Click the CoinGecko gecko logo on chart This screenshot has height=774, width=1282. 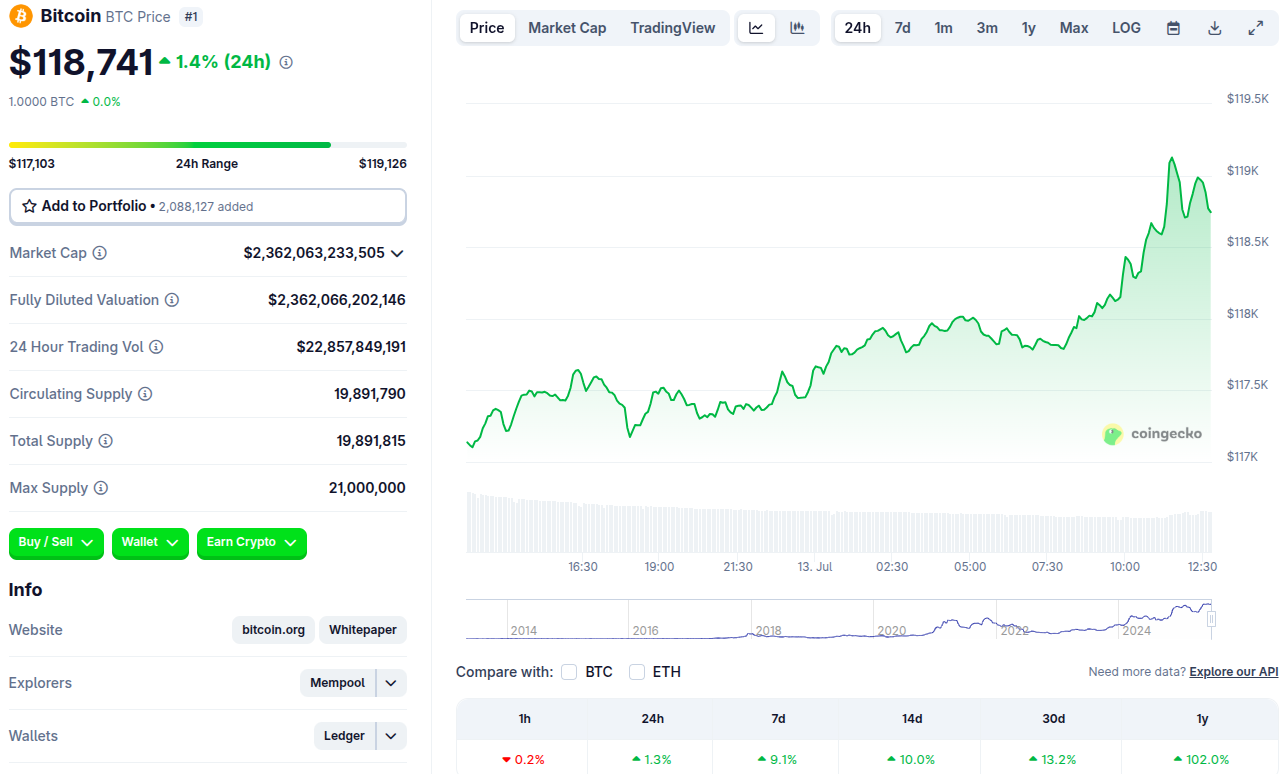(x=1112, y=434)
